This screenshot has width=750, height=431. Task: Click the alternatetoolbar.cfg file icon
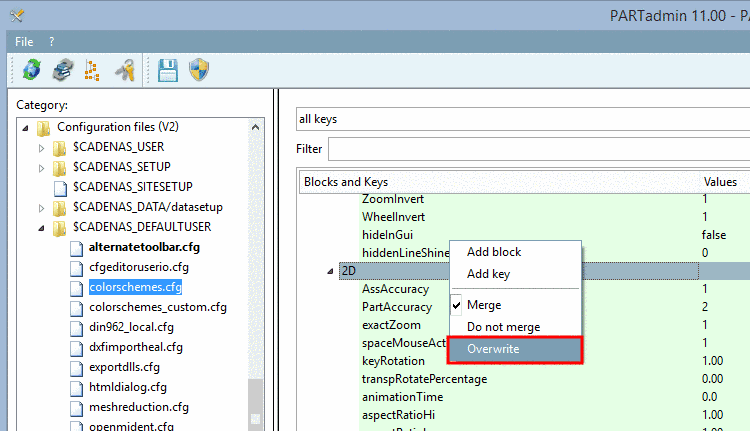pos(76,248)
